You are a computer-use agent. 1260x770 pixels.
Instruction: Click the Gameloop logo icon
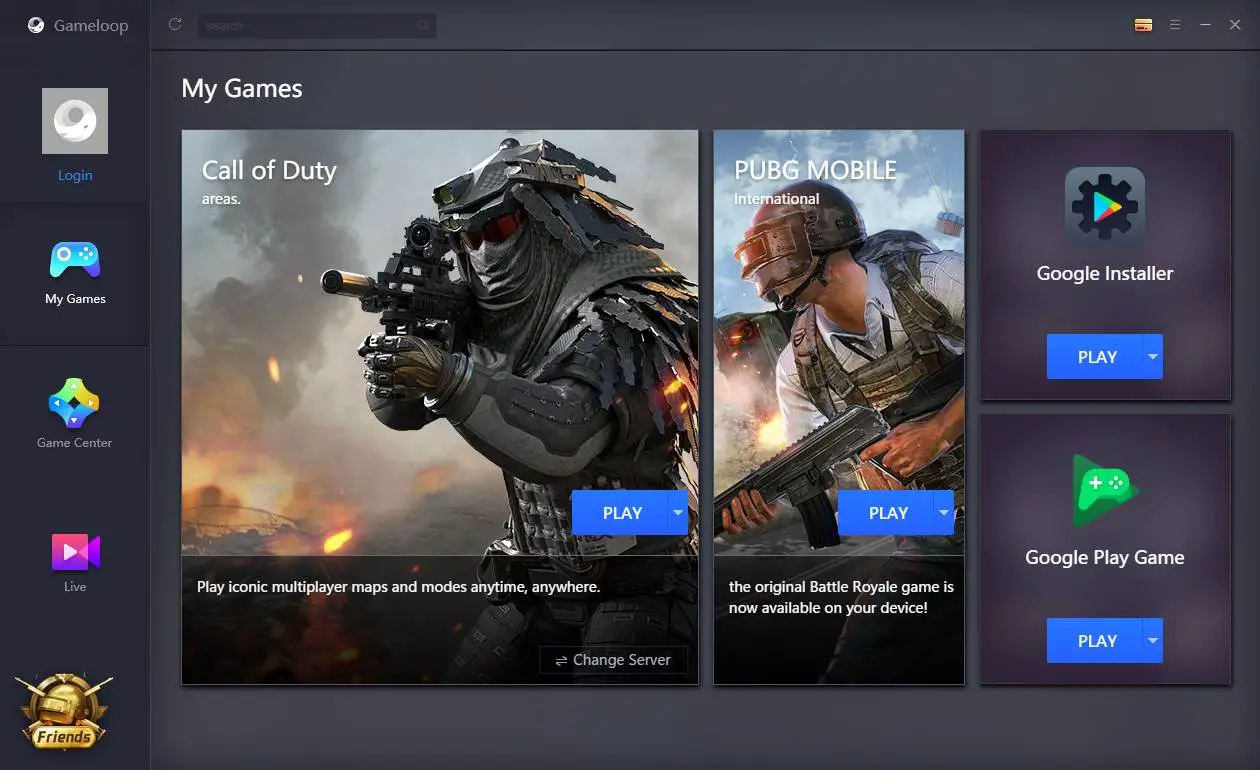coord(36,26)
